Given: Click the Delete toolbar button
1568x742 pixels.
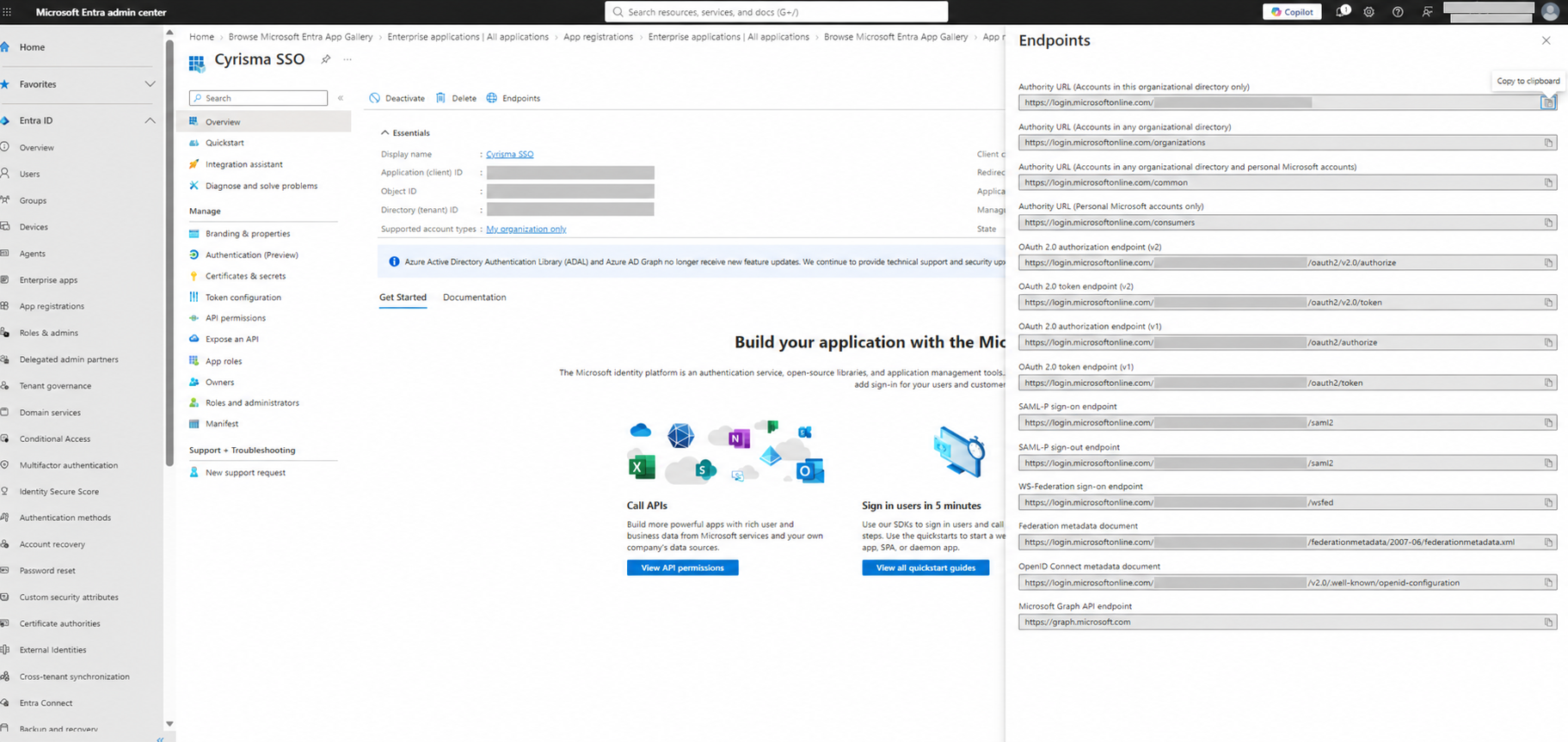Looking at the screenshot, I should coord(456,98).
